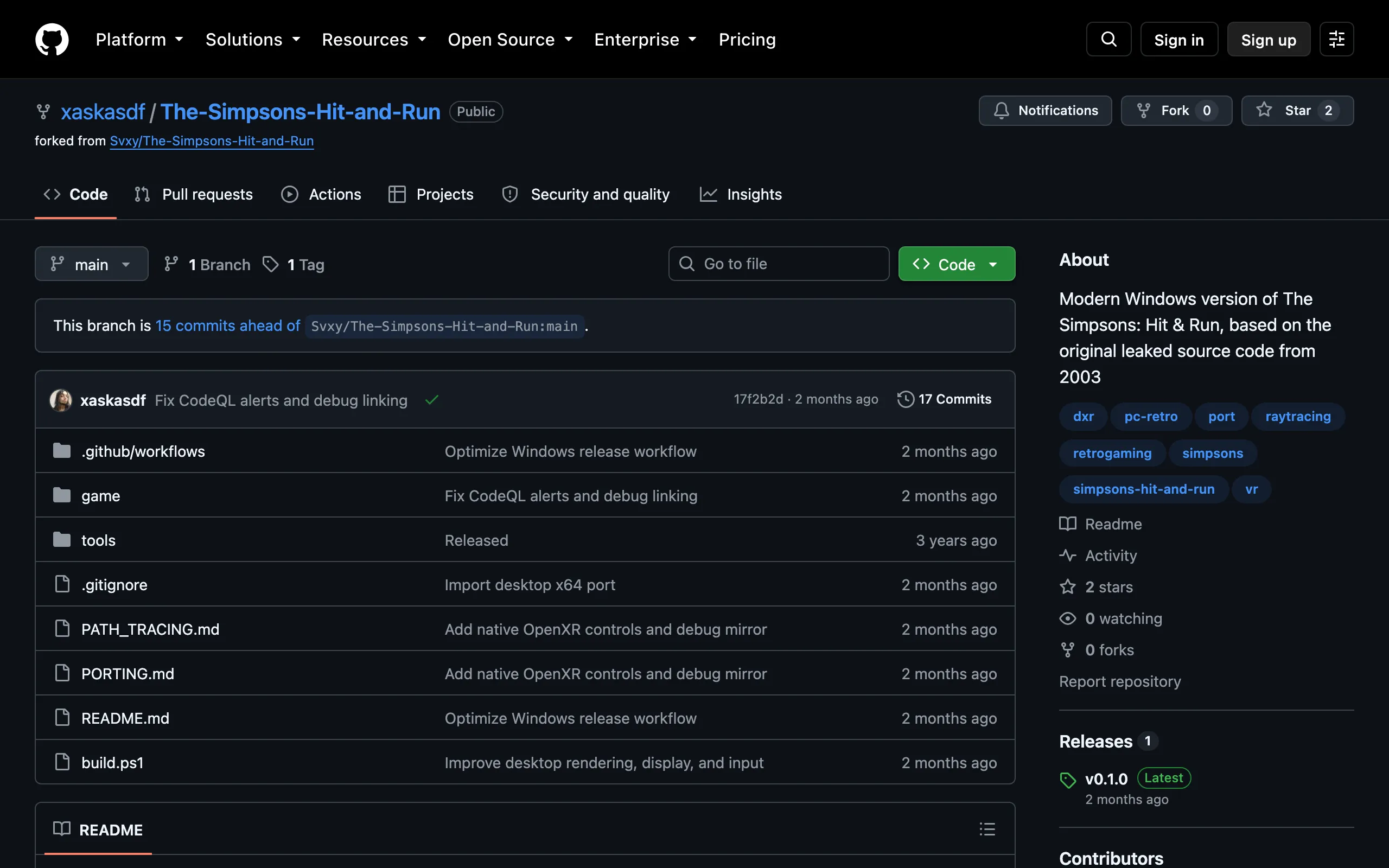Open commit hash 17f2b2d

(x=758, y=399)
